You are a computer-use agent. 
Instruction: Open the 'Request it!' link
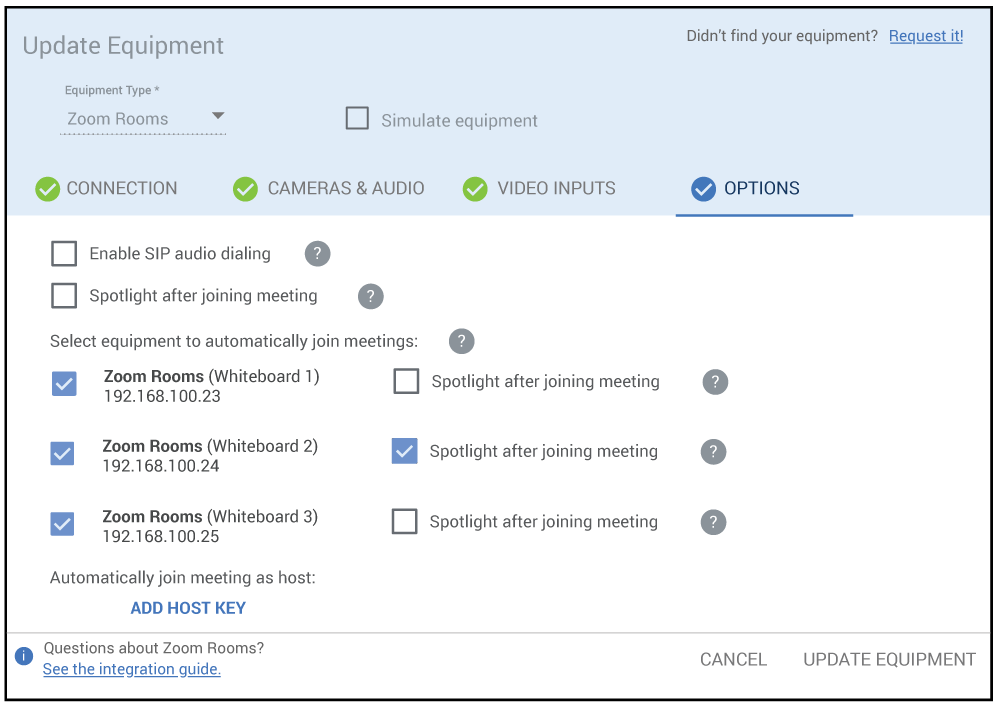click(926, 36)
